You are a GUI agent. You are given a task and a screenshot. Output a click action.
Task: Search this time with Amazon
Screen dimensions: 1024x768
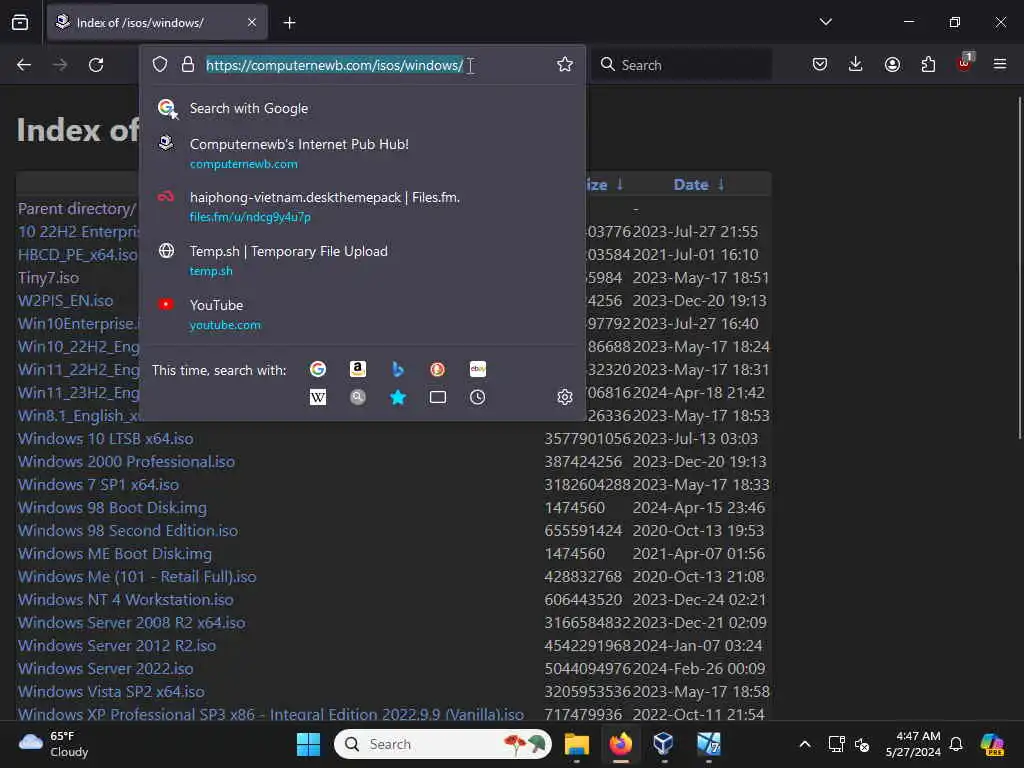coord(358,369)
